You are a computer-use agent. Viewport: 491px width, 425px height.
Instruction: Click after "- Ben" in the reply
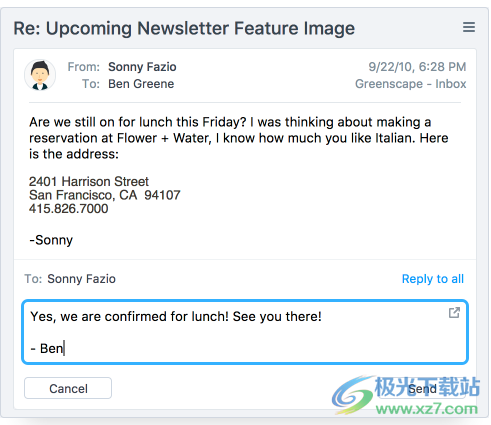(x=64, y=349)
